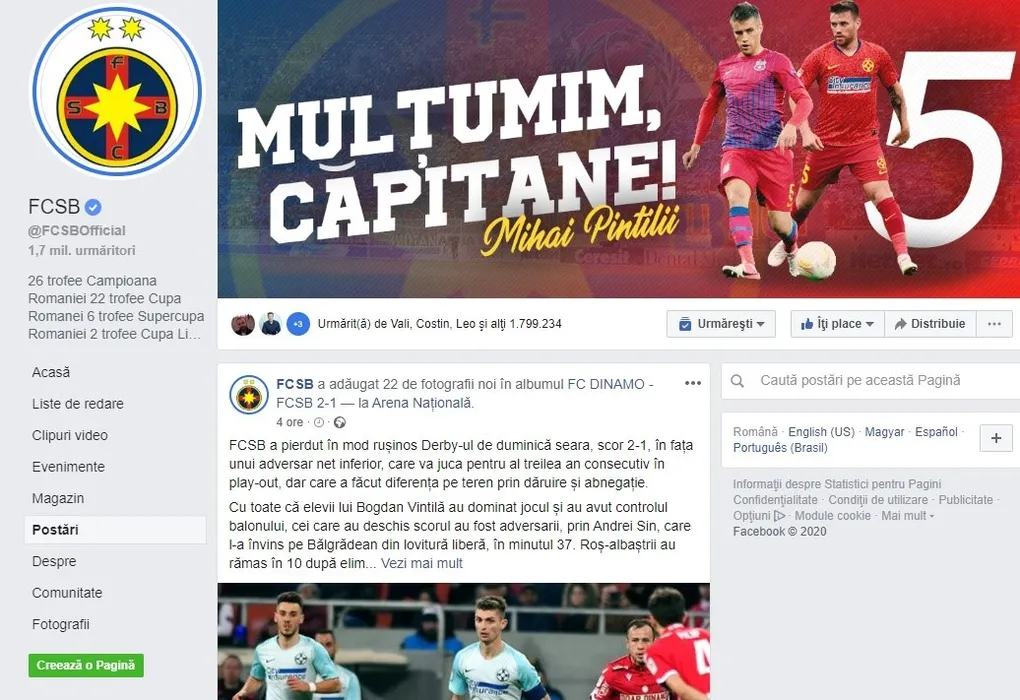
Task: Expand the Îți place like dropdown
Action: [x=837, y=324]
